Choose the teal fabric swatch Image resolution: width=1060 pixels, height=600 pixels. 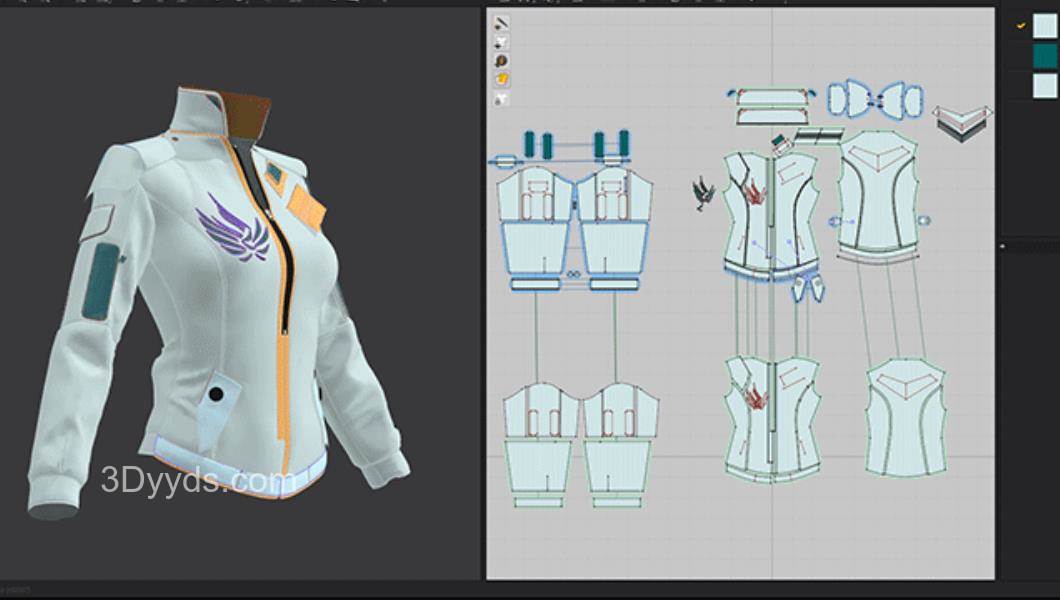pyautogui.click(x=1045, y=56)
